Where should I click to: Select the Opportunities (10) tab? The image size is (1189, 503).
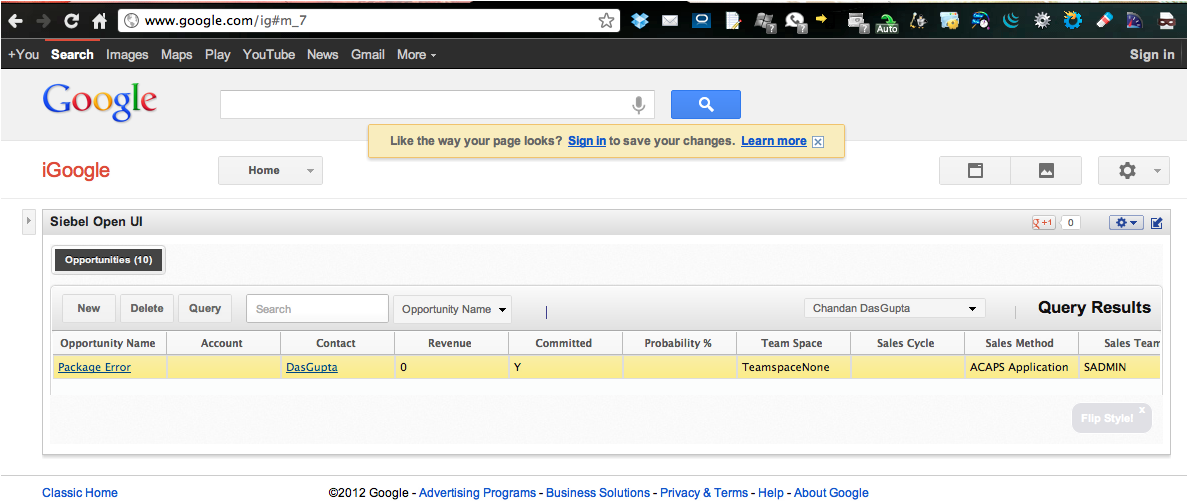108,259
